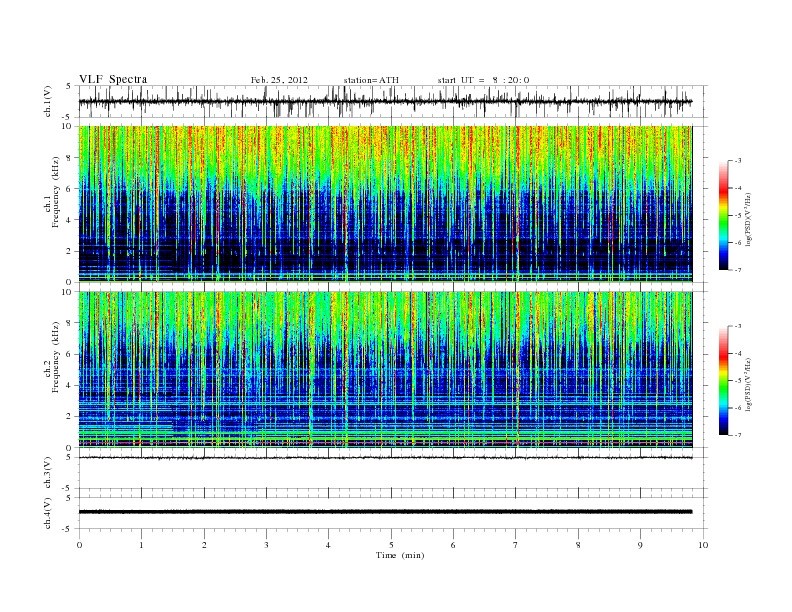Click the ch.1 spectrogram color scale bar
Image resolution: width=792 pixels, height=612 pixels.
coord(723,215)
